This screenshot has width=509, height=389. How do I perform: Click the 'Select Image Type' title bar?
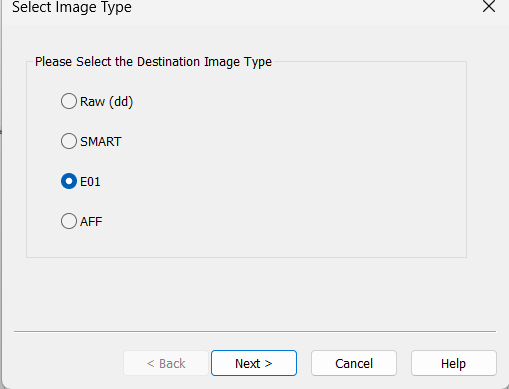click(x=233, y=7)
